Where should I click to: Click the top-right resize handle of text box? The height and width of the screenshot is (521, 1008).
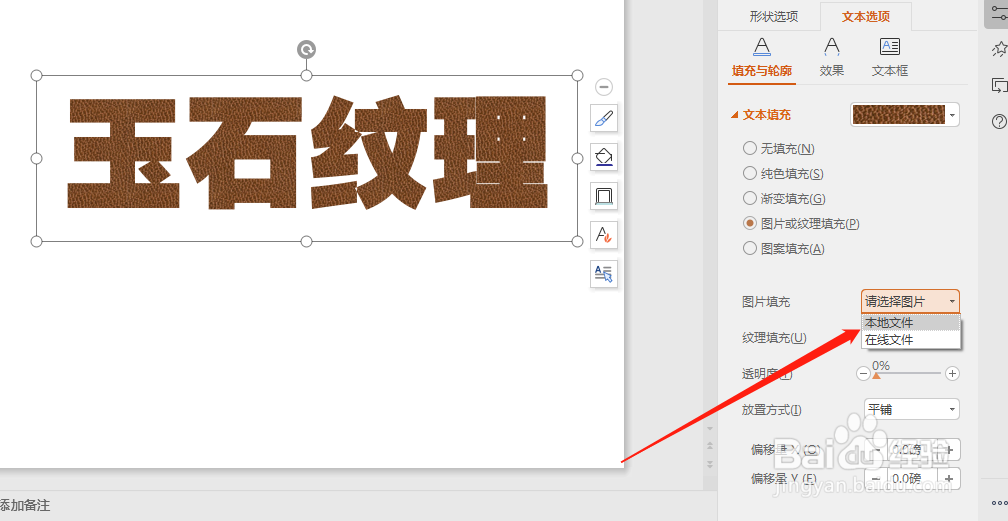point(577,75)
